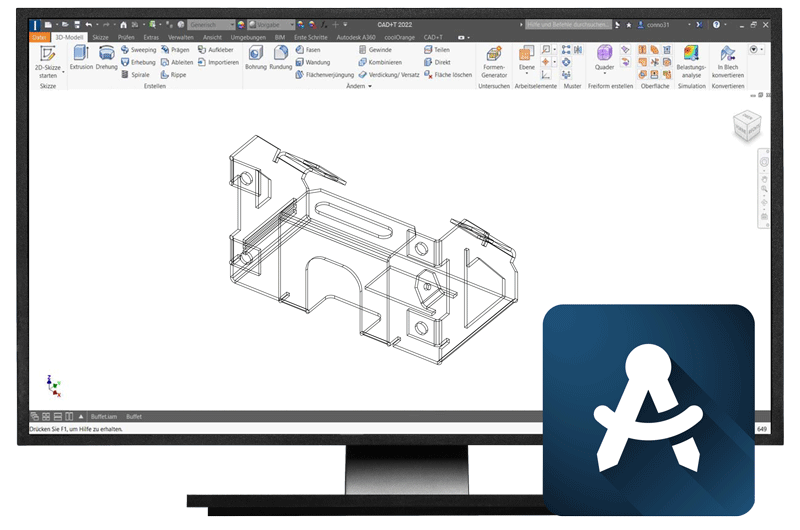Open the Vorgabe appearance dropdown
800x530 pixels.
pos(271,24)
